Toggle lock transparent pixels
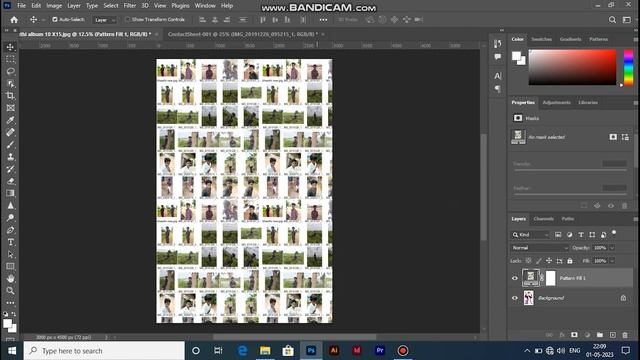The image size is (640, 360). pos(529,261)
